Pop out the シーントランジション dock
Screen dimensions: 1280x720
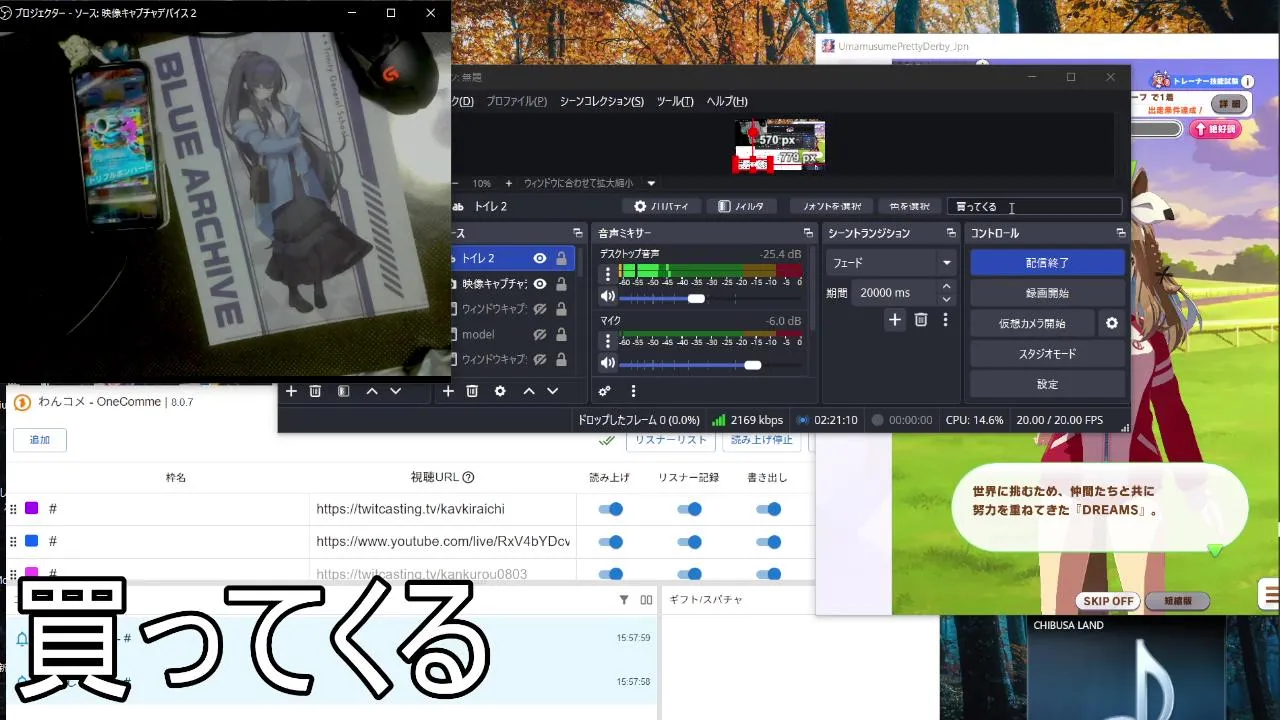[x=951, y=233]
